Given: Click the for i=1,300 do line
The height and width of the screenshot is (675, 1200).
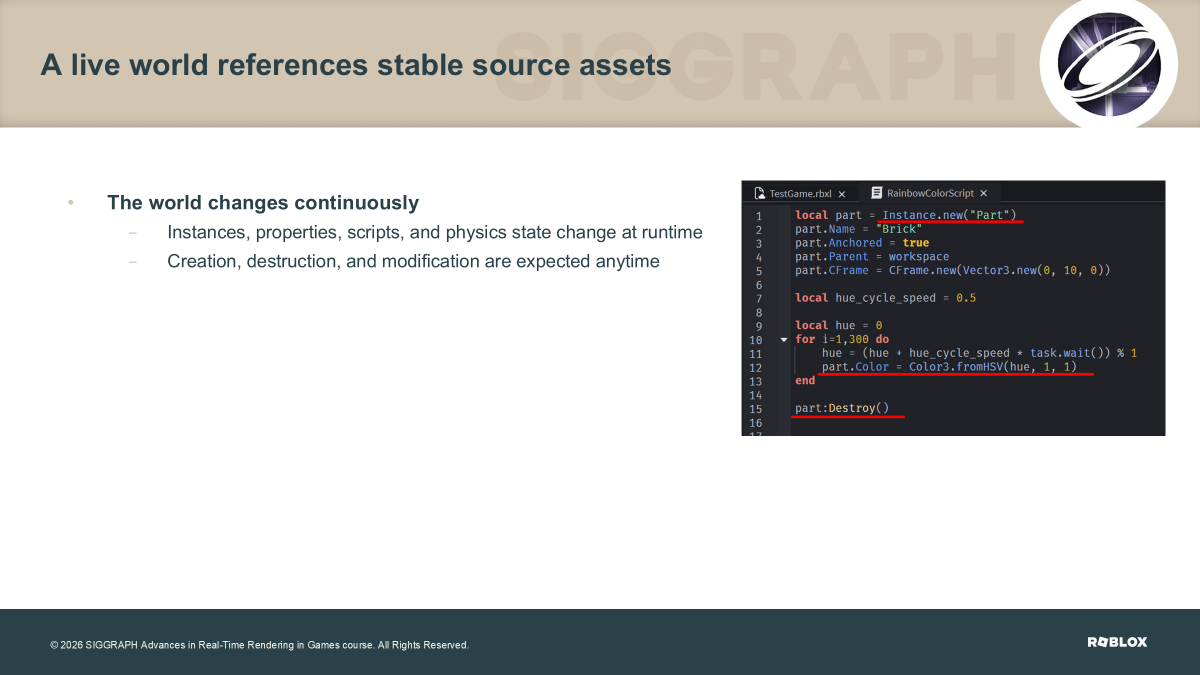Looking at the screenshot, I should click(842, 340).
